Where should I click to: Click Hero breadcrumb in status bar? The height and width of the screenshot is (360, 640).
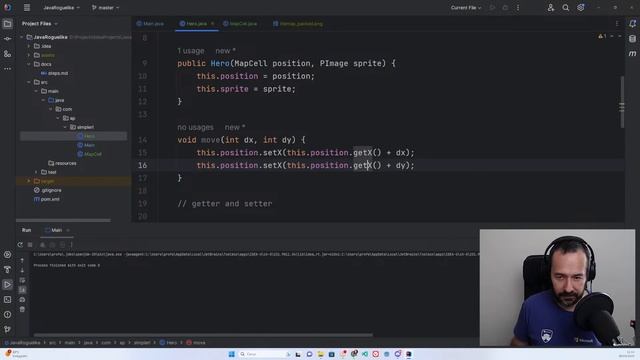pyautogui.click(x=168, y=343)
